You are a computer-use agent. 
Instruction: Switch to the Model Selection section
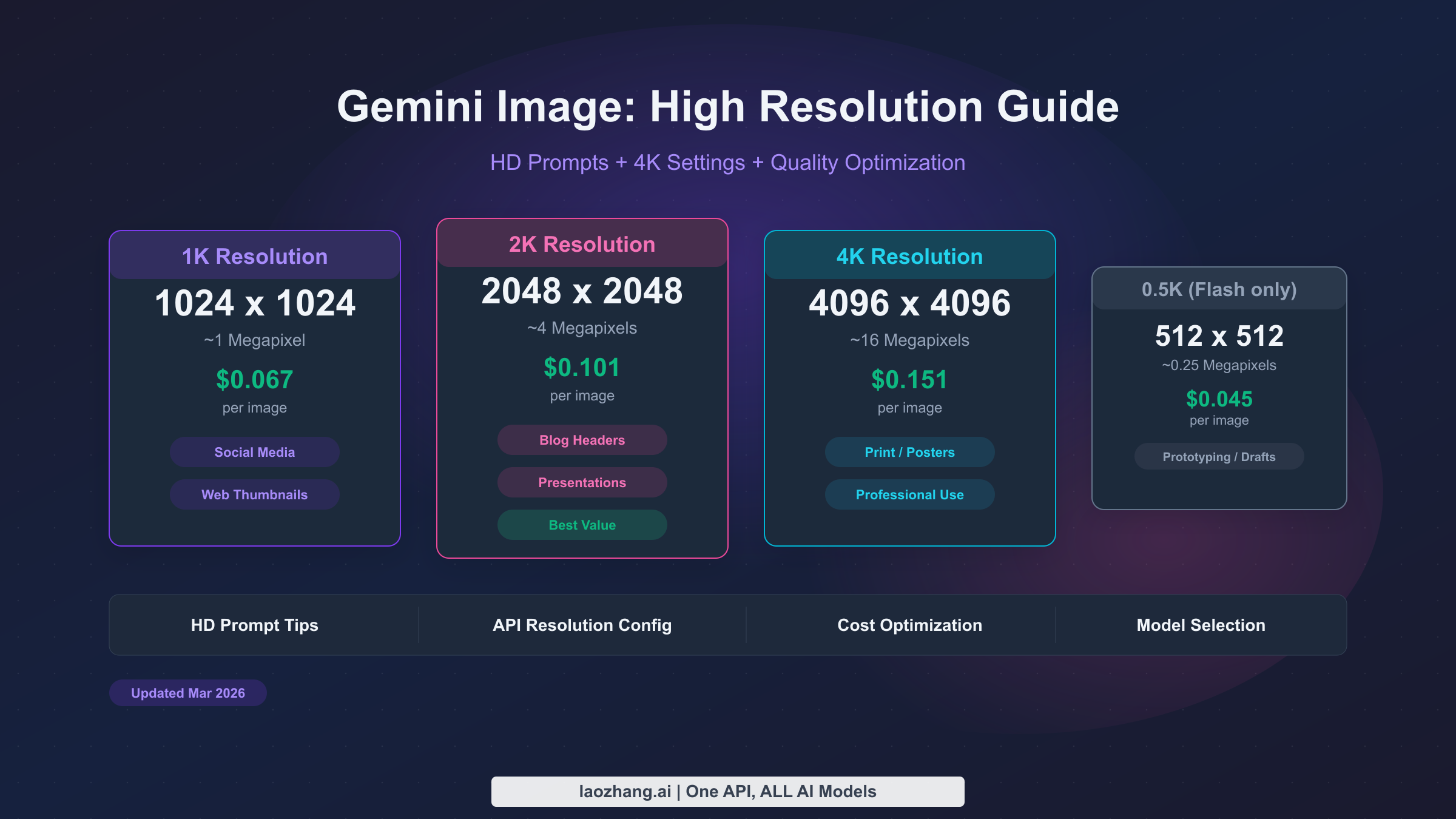1200,625
